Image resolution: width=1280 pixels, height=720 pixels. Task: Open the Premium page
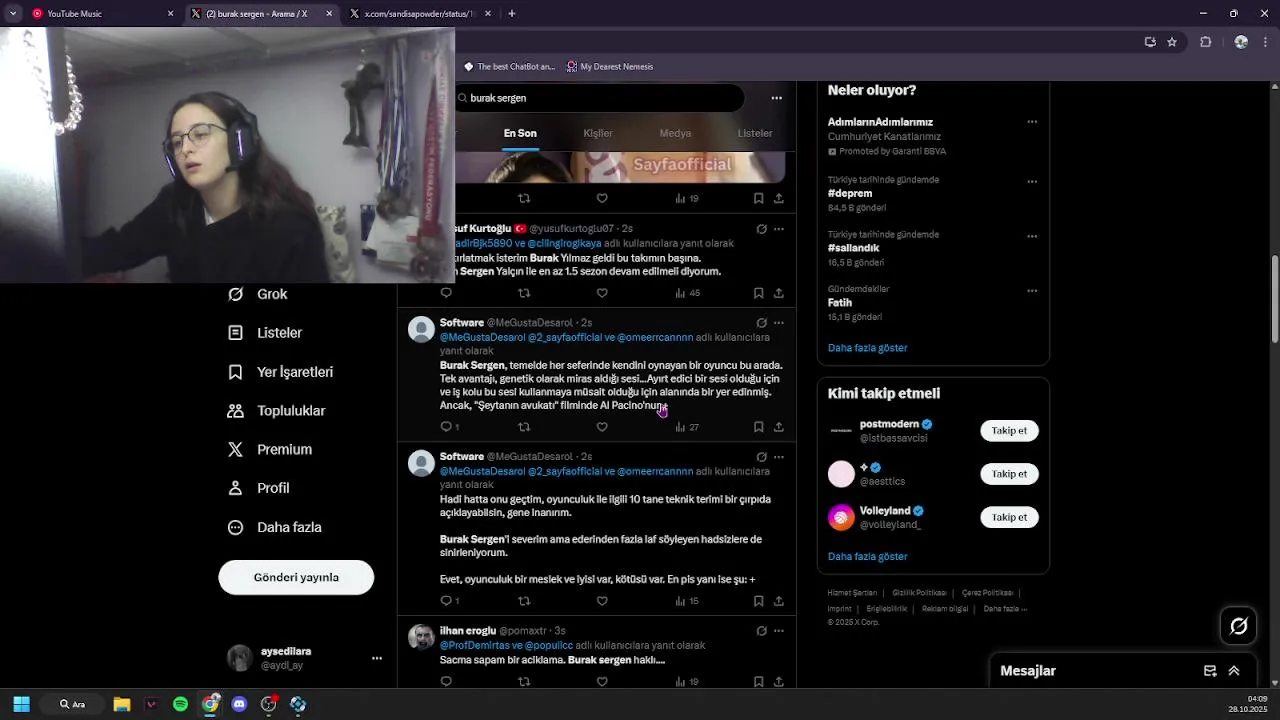coord(270,450)
